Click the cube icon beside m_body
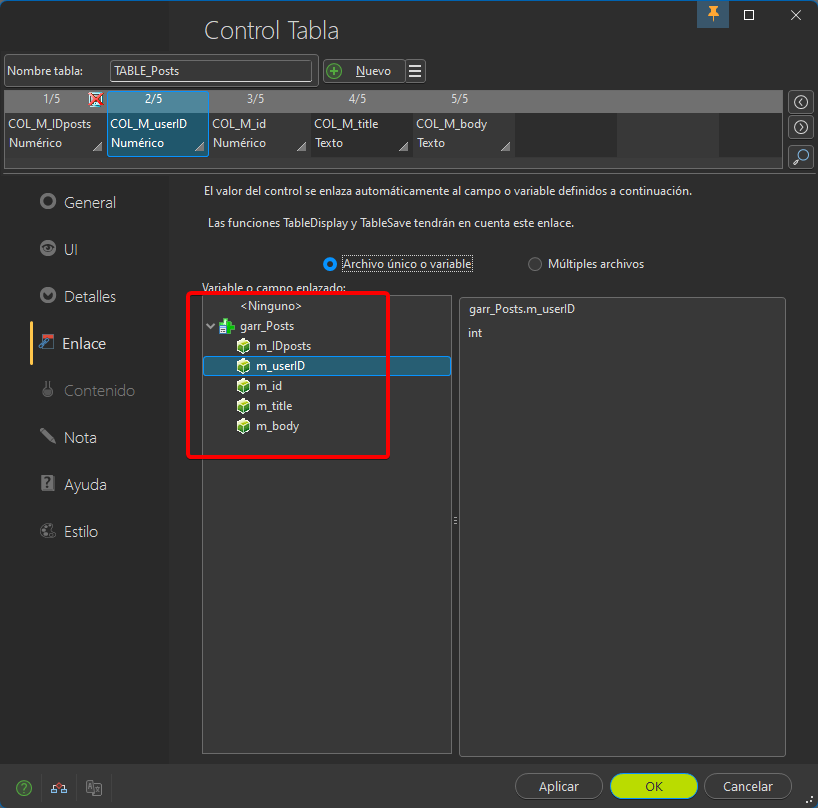This screenshot has height=808, width=818. pyautogui.click(x=244, y=426)
